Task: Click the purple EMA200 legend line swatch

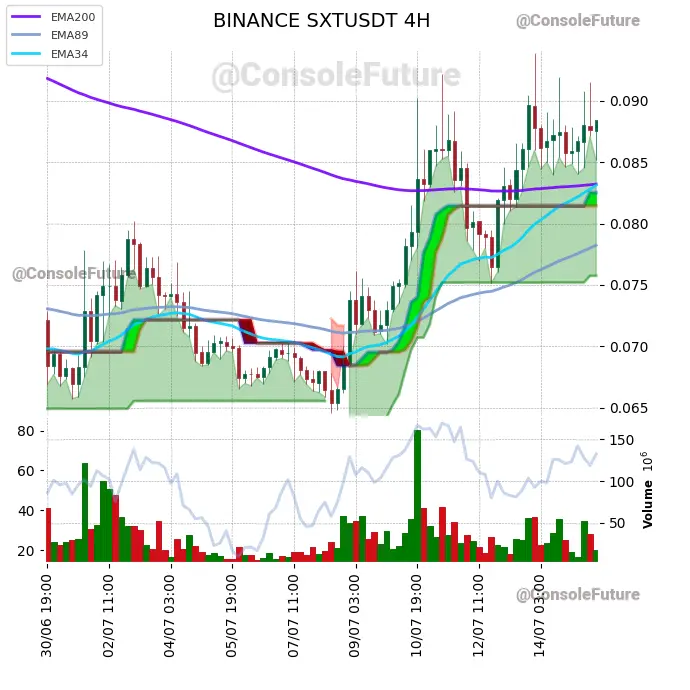Action: click(26, 17)
